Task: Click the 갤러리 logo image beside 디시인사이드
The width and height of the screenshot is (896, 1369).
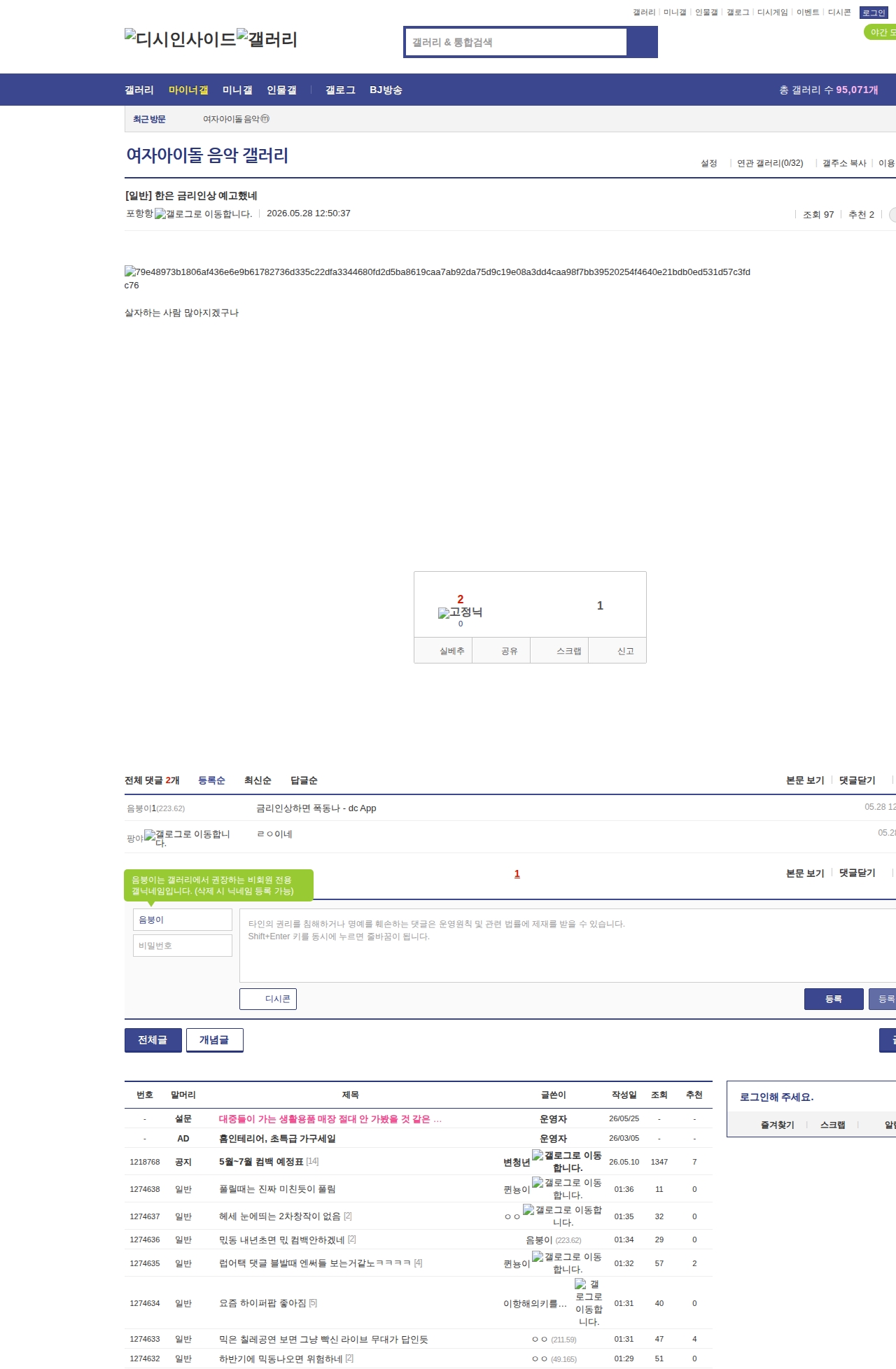Action: 267,39
